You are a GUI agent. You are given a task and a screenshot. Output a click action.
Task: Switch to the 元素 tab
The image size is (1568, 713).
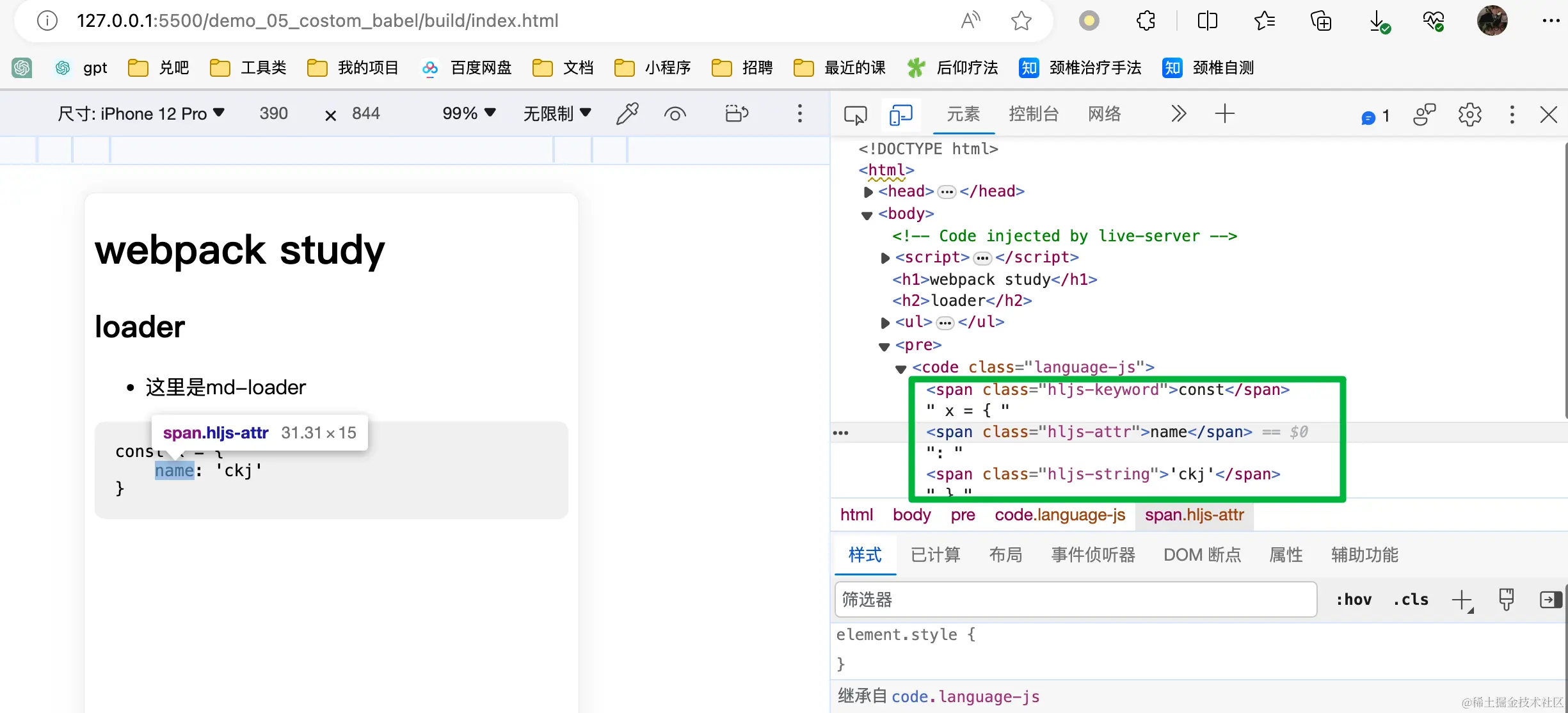pos(963,115)
